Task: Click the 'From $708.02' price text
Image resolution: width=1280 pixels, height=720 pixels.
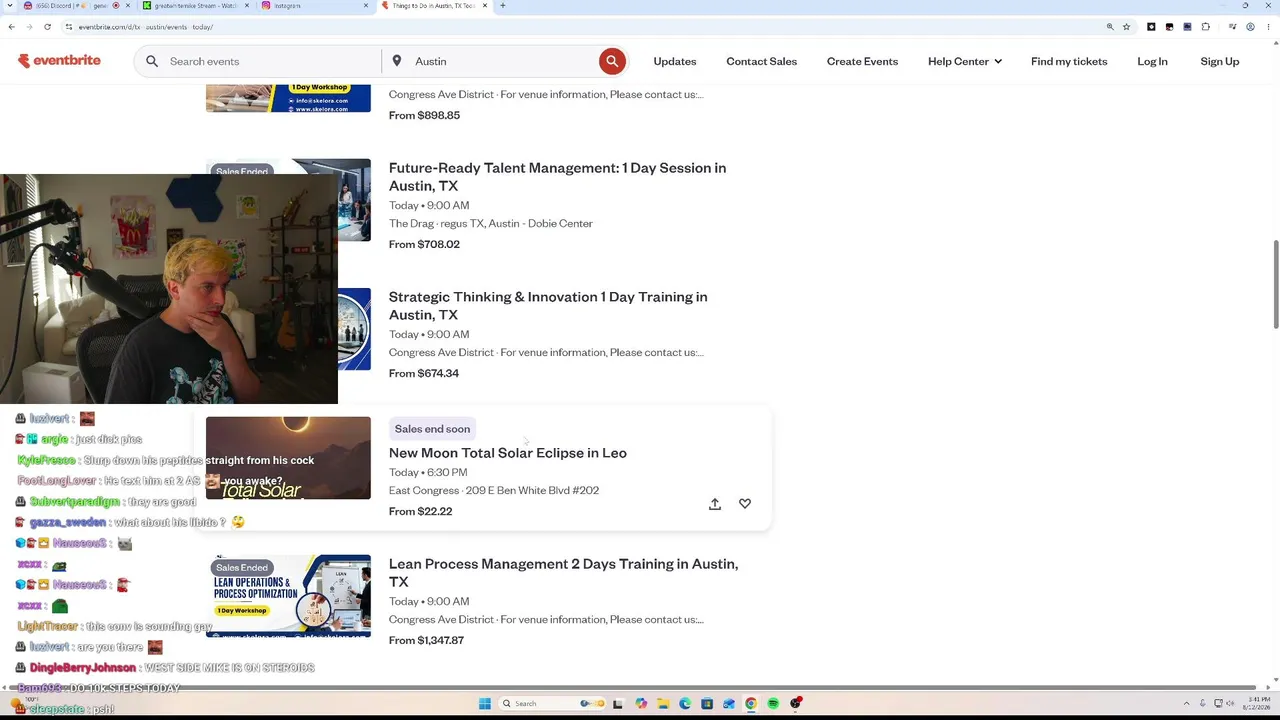Action: point(424,244)
